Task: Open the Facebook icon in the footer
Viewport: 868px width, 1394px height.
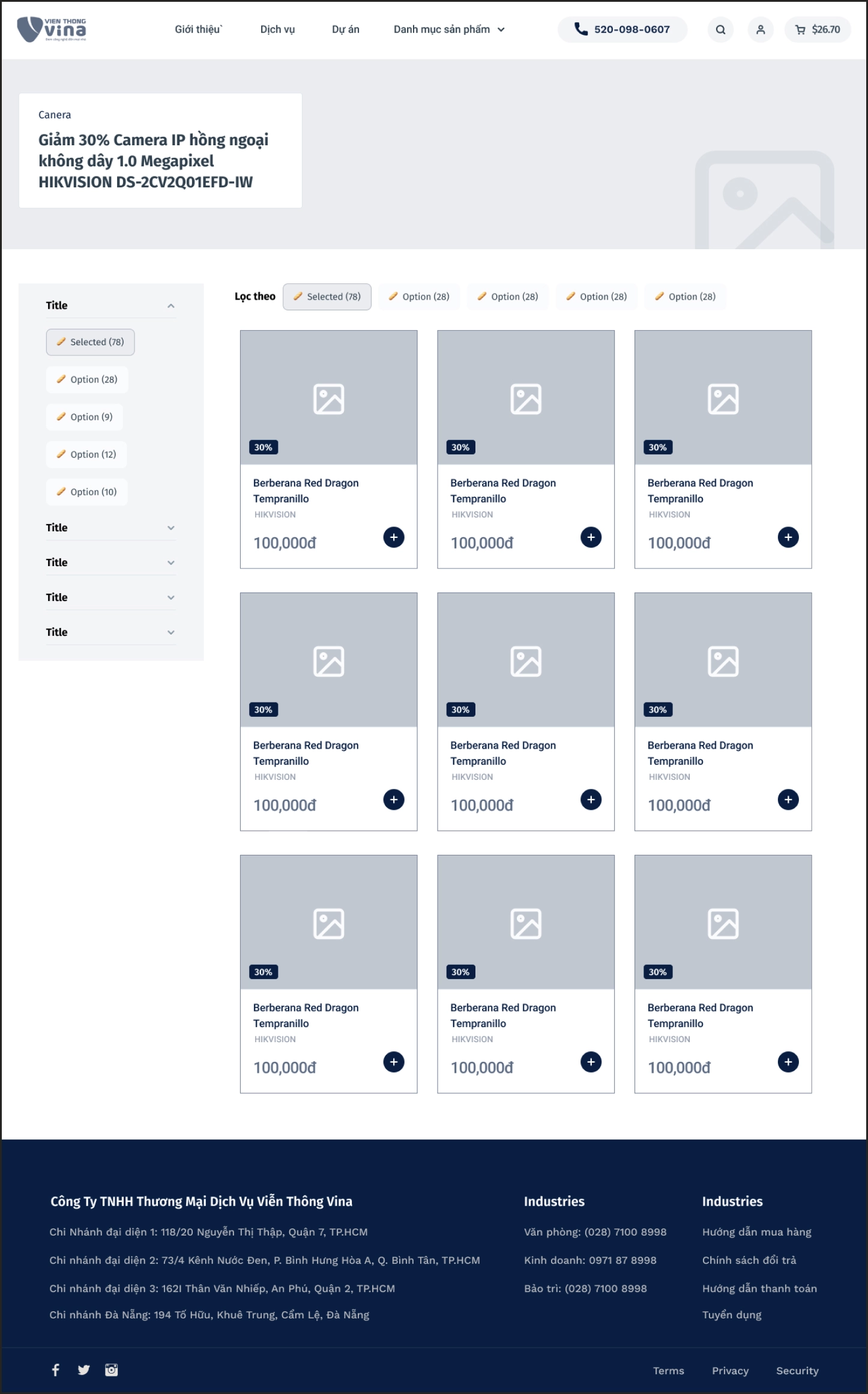Action: click(x=55, y=1370)
